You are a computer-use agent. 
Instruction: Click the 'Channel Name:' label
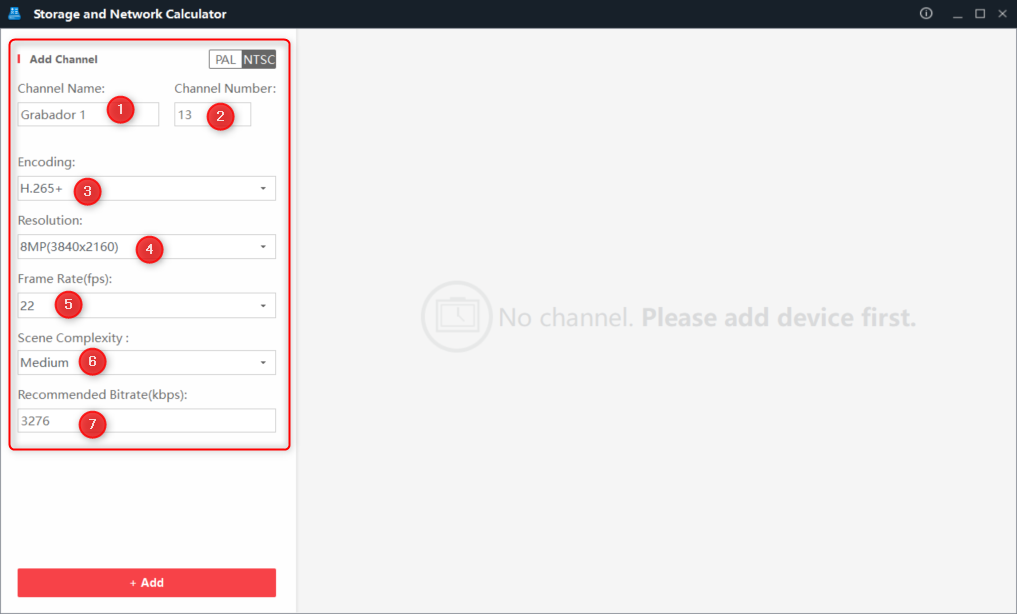61,88
